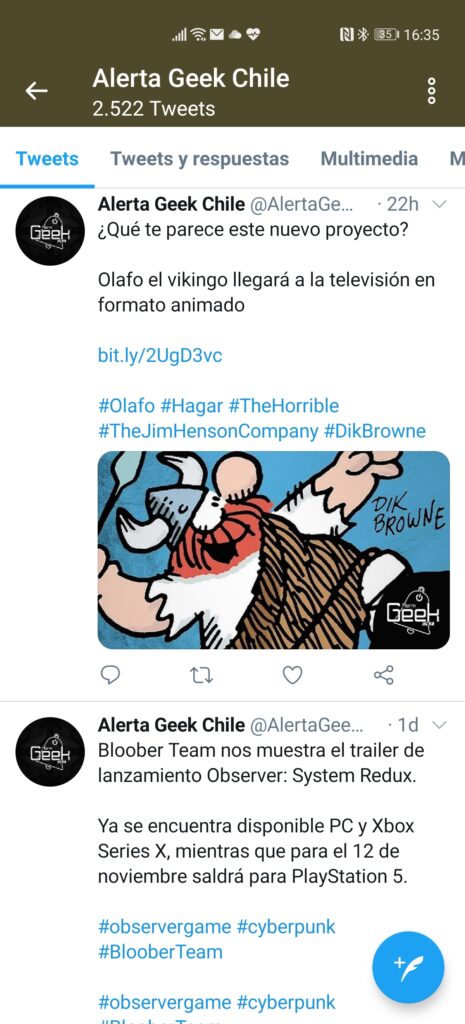Expand options chevron on the 1d tweet

tap(440, 725)
